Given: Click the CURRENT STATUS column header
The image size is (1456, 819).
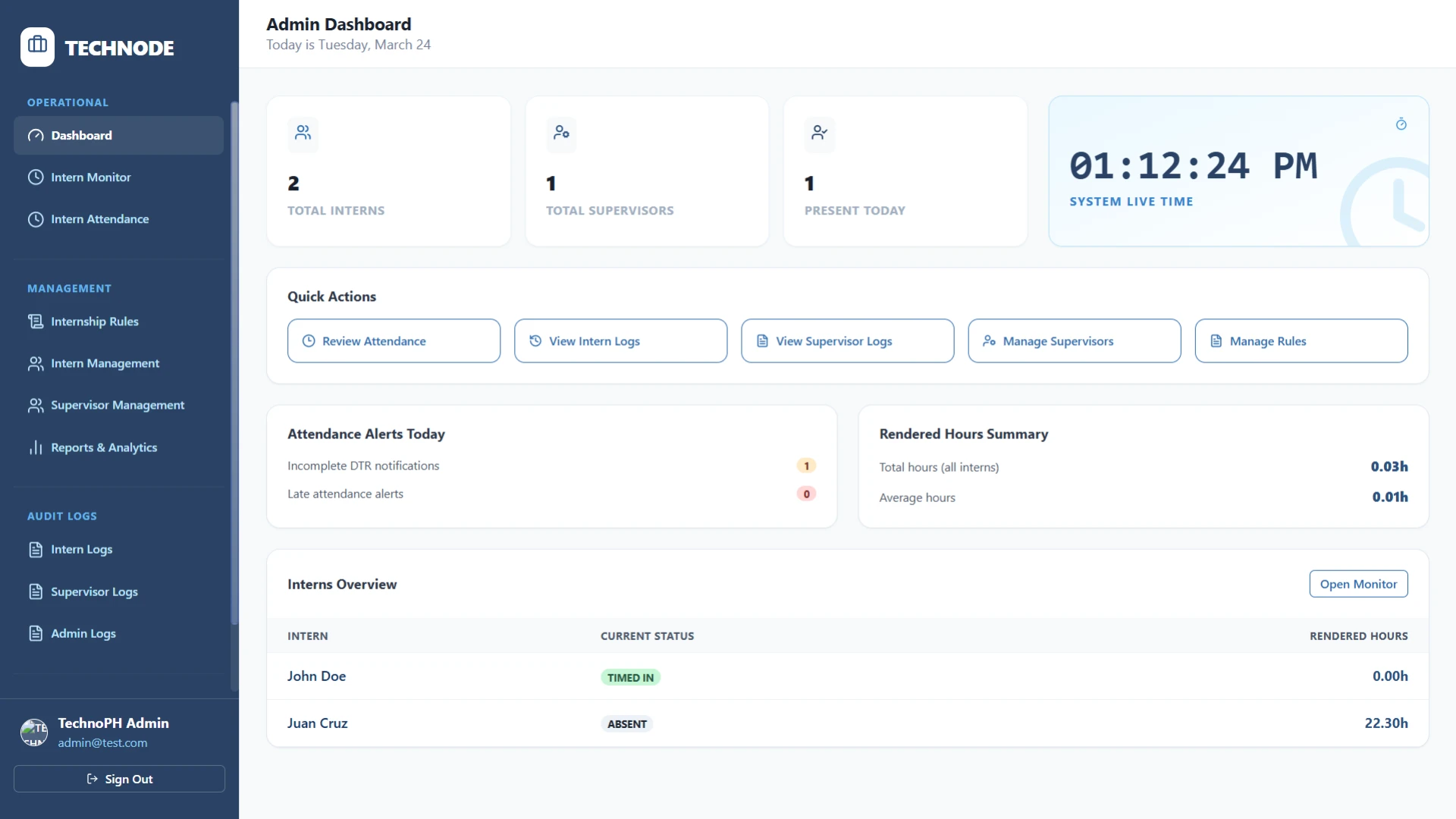Looking at the screenshot, I should click(x=647, y=636).
